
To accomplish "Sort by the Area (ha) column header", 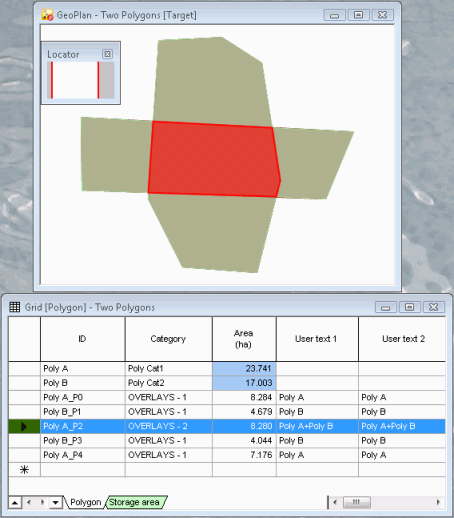I will pyautogui.click(x=244, y=339).
